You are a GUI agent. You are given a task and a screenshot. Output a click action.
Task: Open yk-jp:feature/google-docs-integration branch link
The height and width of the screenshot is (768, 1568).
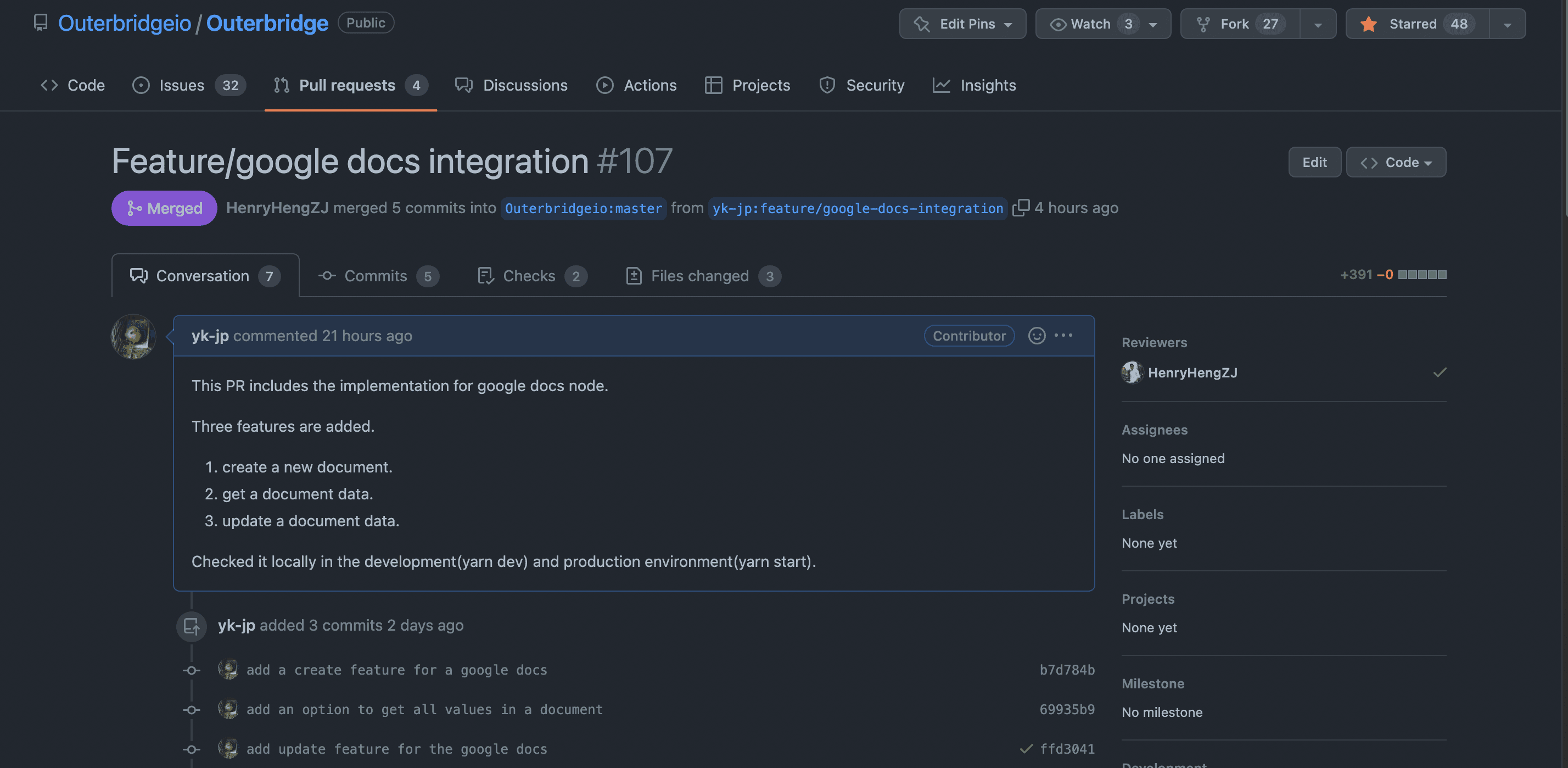(x=858, y=208)
